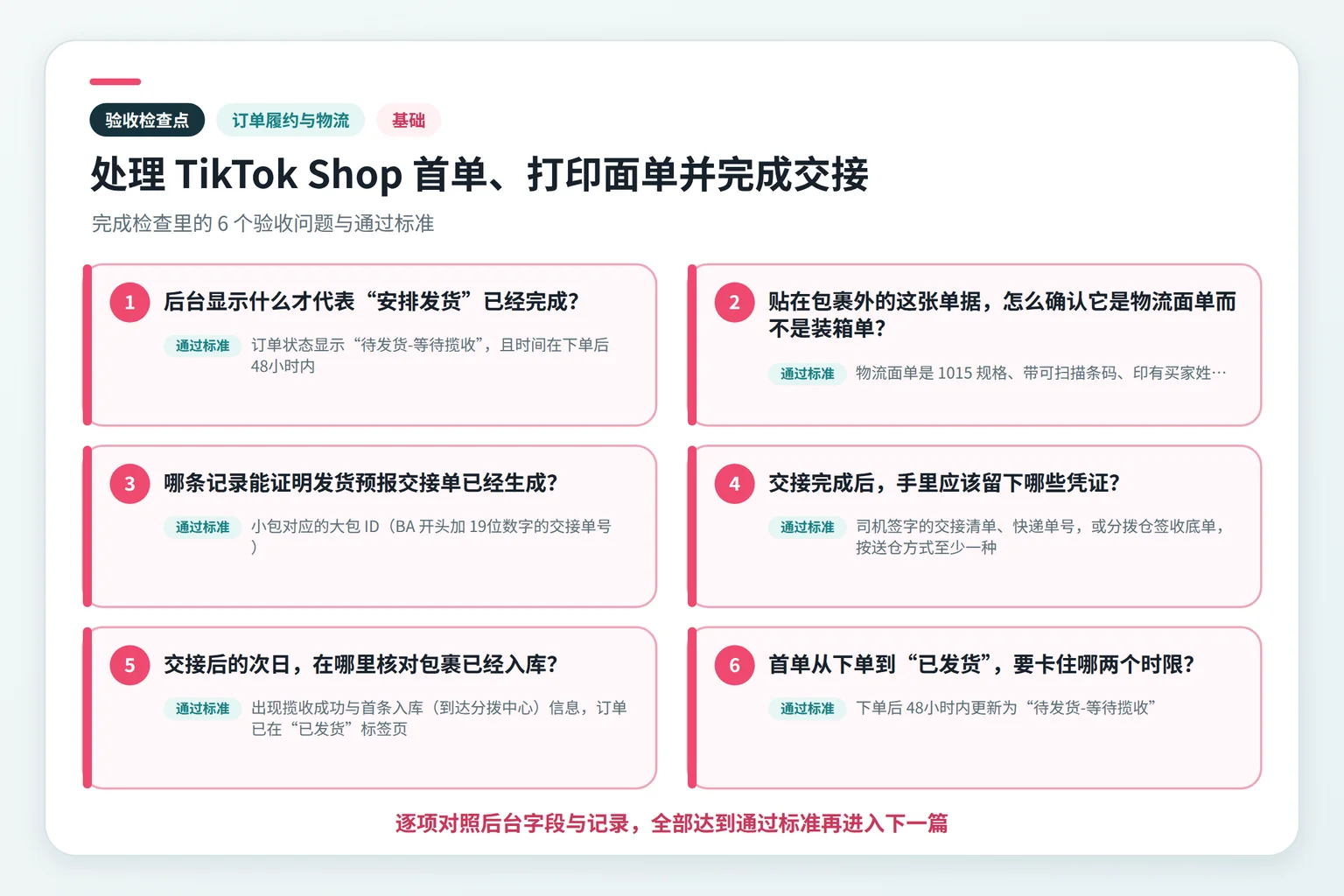Open question 贴在包裹外的这张单据
This screenshot has height=896, width=1344.
(x=1002, y=315)
